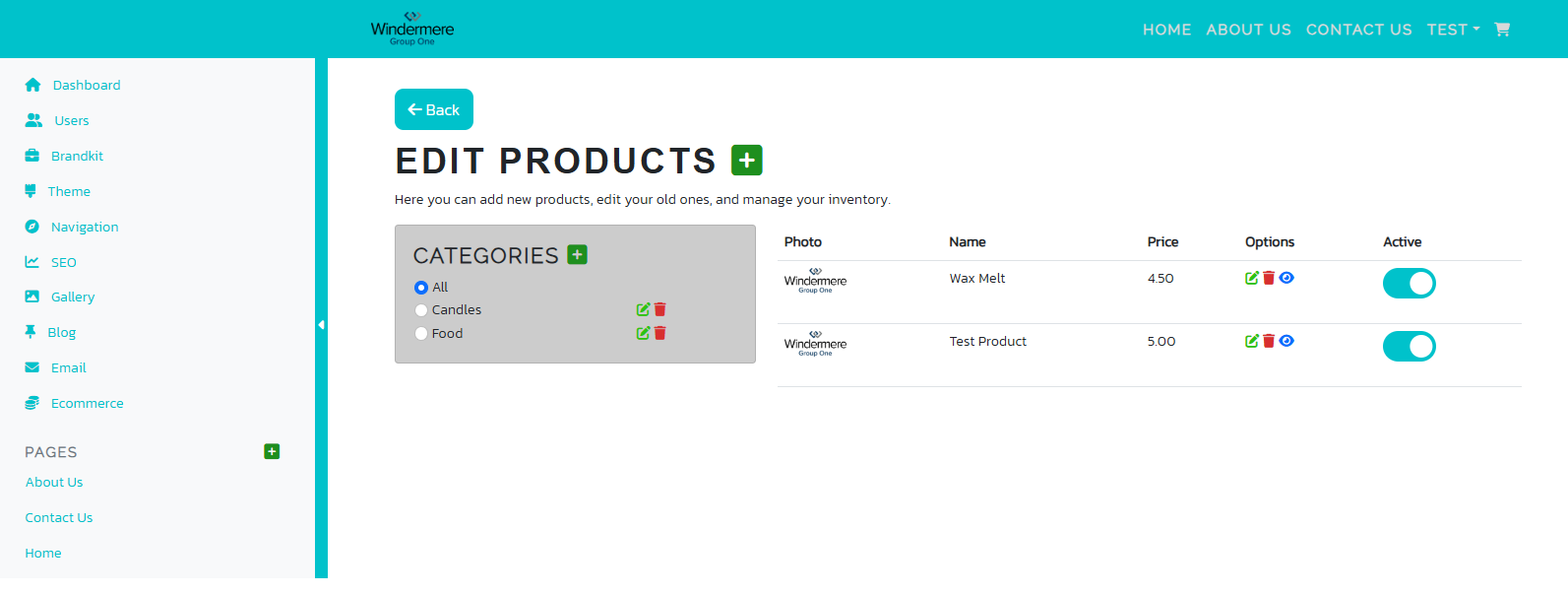Select the Food category radio button
The width and height of the screenshot is (1568, 595).
point(421,334)
